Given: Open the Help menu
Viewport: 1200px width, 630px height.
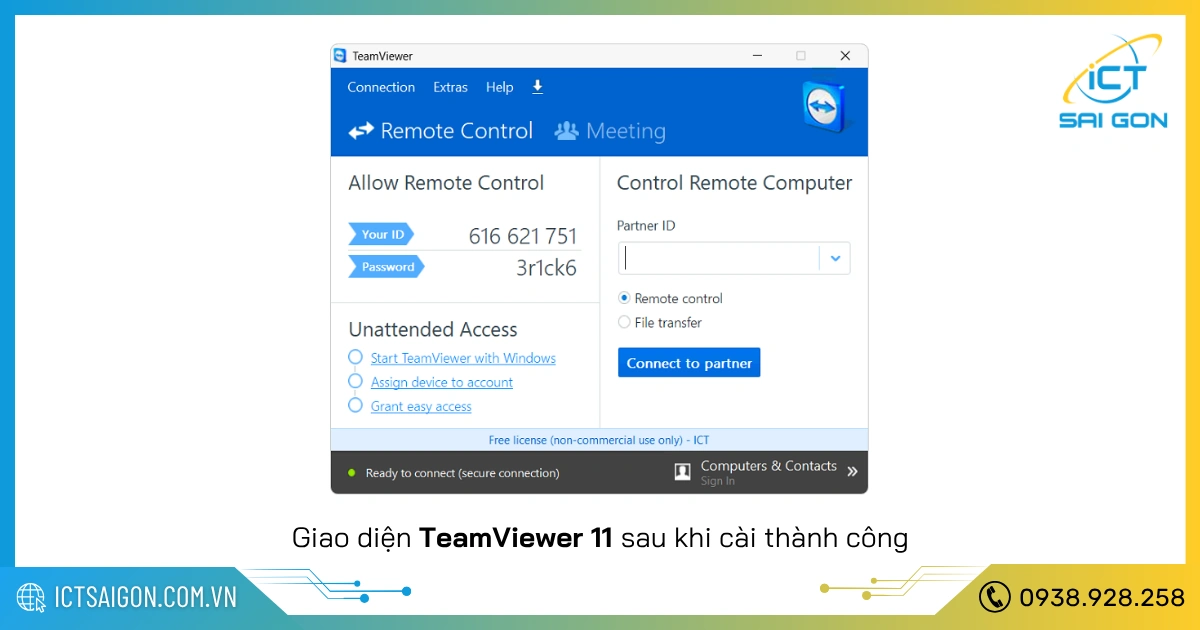Looking at the screenshot, I should [500, 87].
